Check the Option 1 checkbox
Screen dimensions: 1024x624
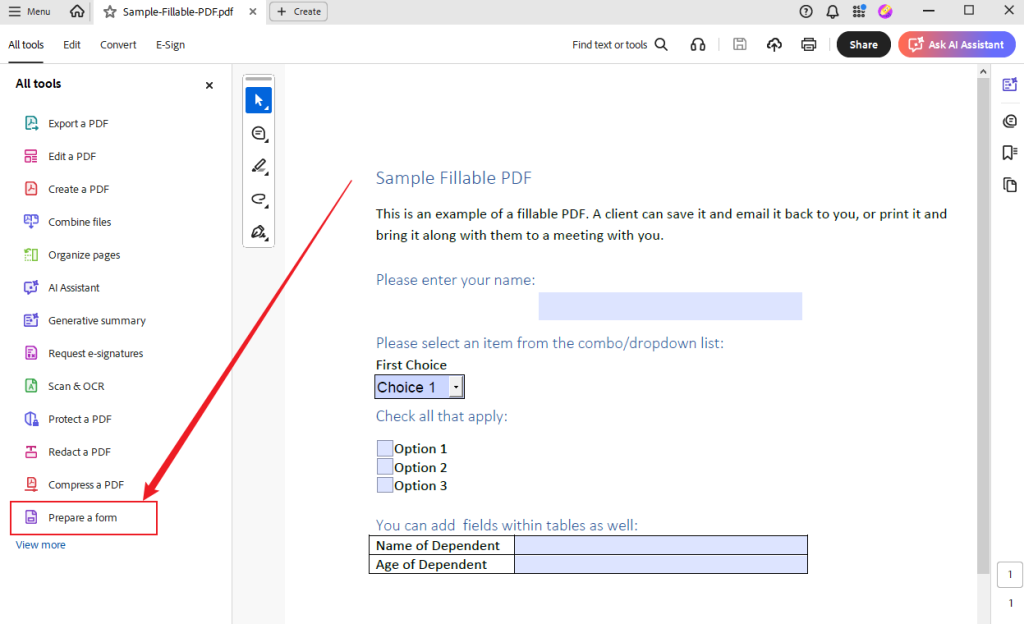click(x=385, y=448)
